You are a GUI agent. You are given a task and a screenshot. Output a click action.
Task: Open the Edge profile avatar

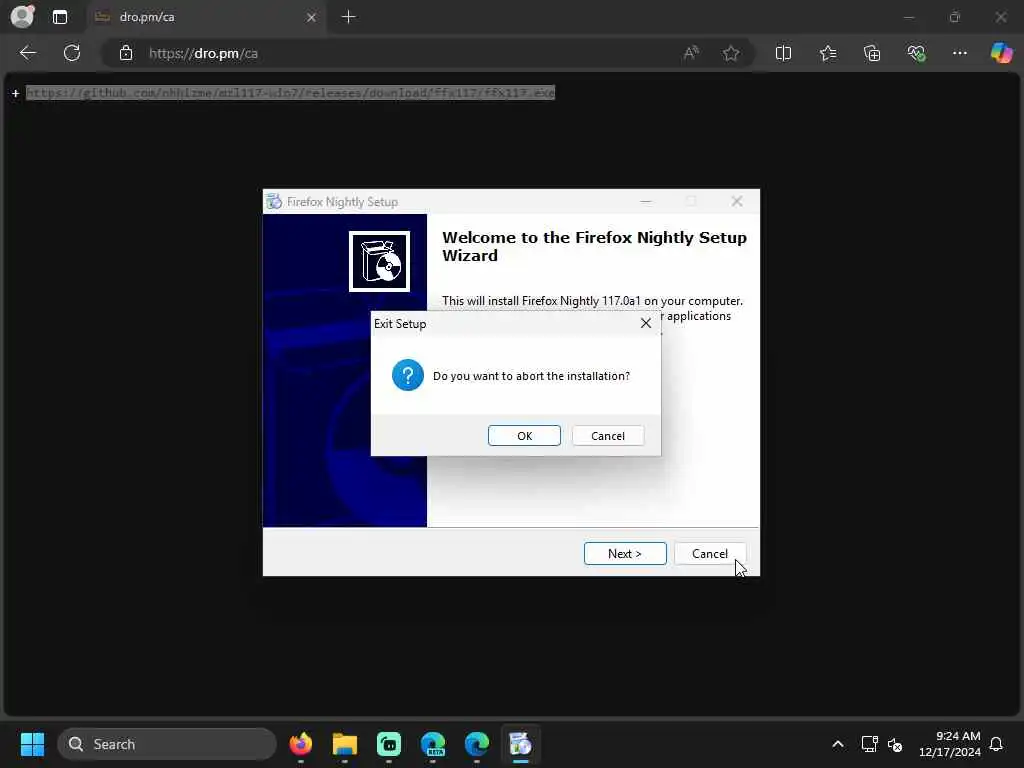pyautogui.click(x=23, y=16)
